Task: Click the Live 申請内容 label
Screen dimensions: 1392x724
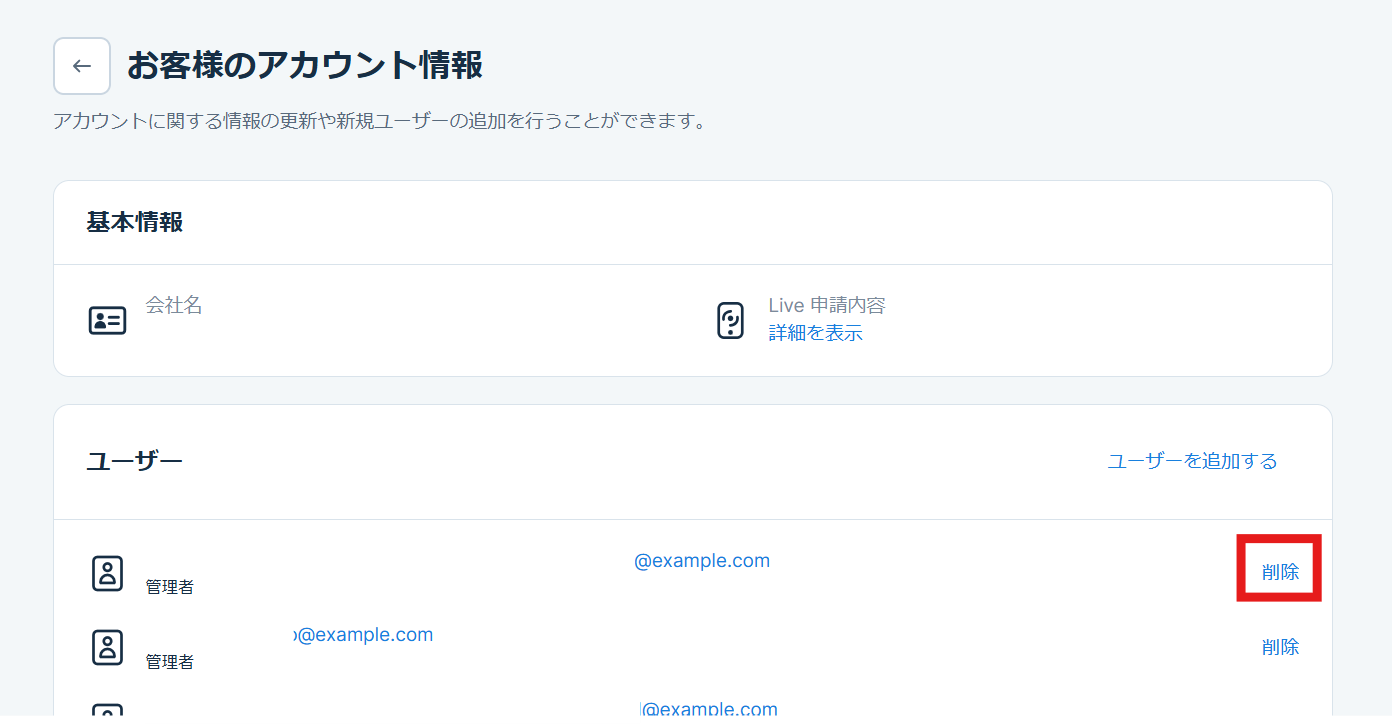Action: pos(826,306)
